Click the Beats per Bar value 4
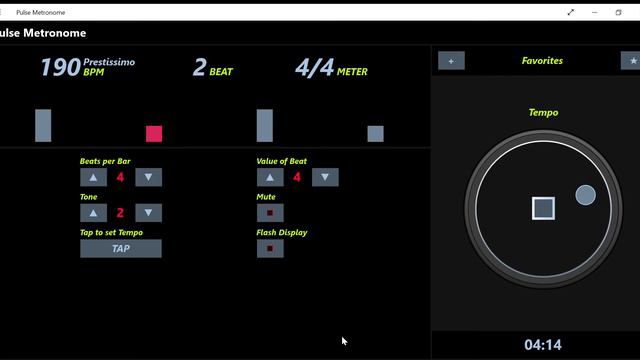The width and height of the screenshot is (640, 360). point(120,177)
